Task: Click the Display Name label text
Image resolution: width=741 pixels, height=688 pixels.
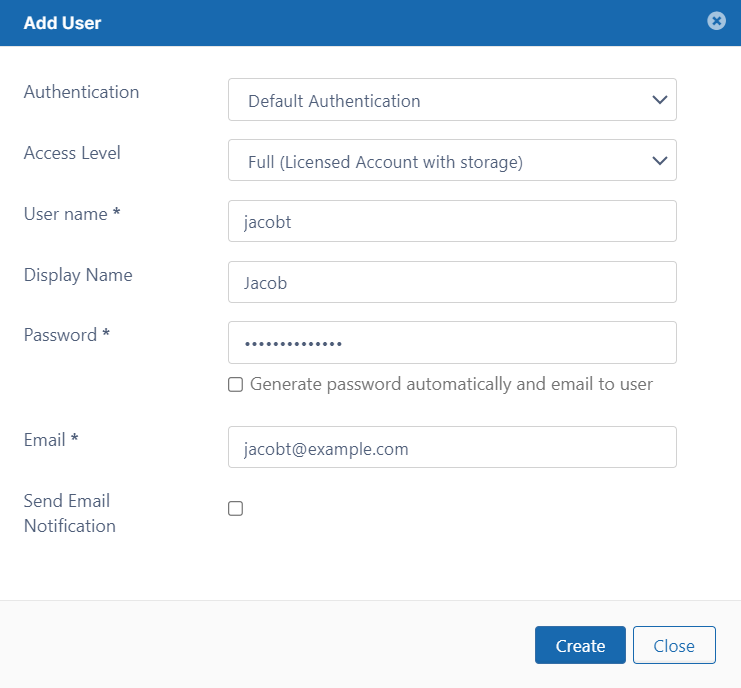Action: (78, 275)
